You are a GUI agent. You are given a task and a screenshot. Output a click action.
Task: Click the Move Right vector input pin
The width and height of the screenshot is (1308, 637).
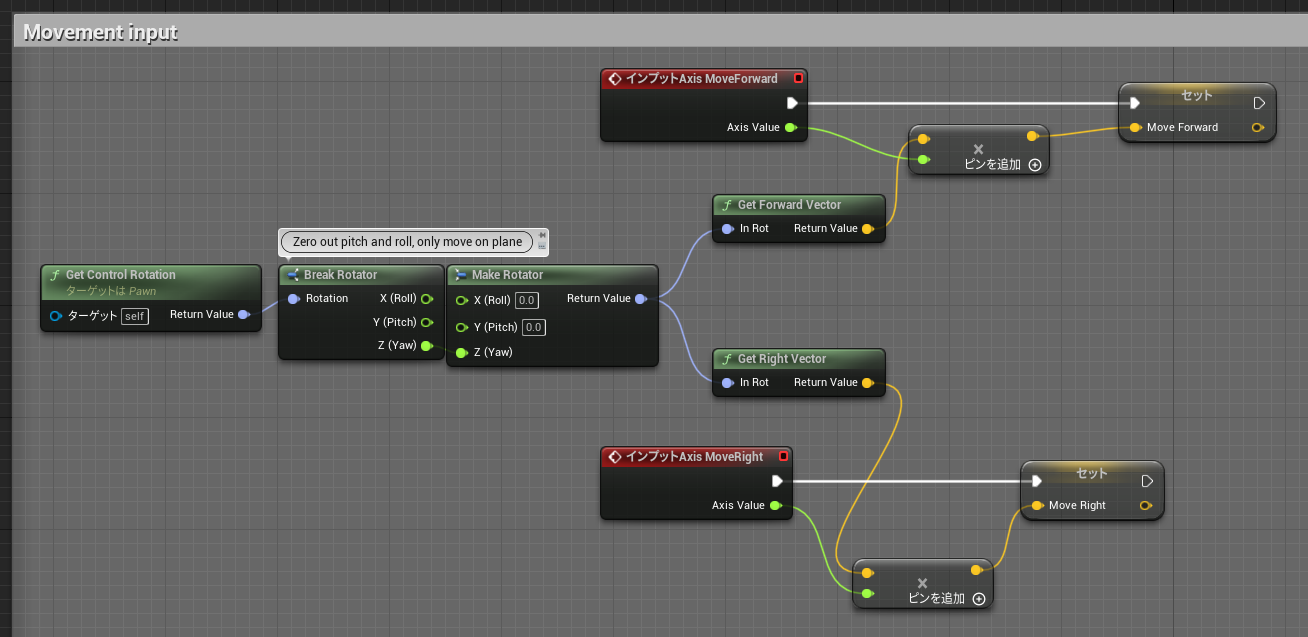tap(1037, 505)
